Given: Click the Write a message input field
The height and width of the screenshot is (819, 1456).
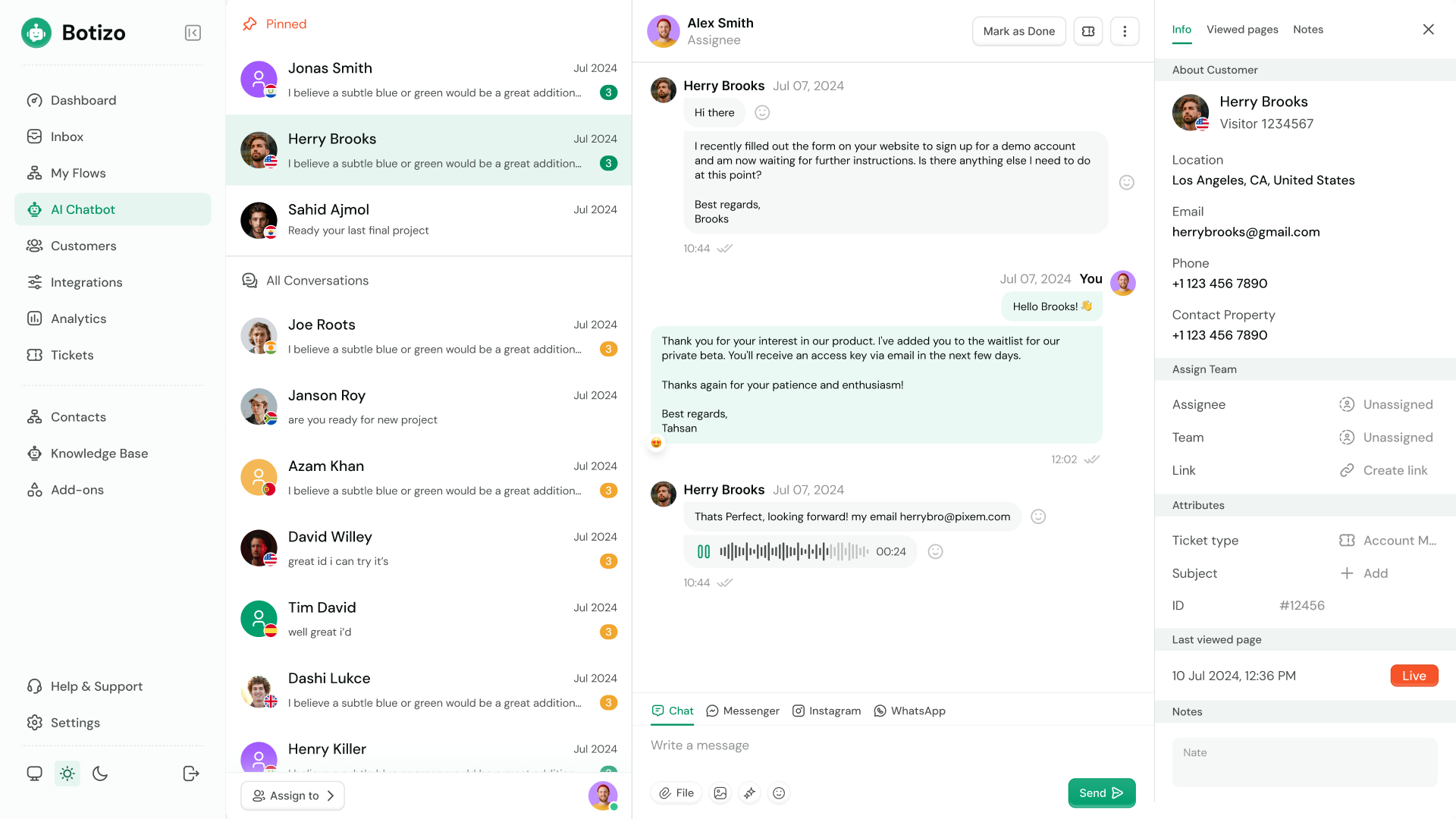Looking at the screenshot, I should 834,745.
